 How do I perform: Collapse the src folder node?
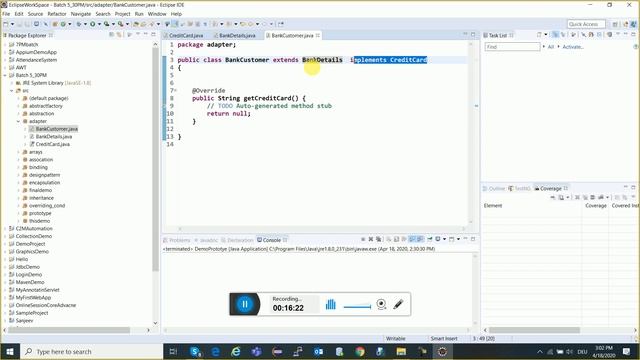pyautogui.click(x=11, y=91)
